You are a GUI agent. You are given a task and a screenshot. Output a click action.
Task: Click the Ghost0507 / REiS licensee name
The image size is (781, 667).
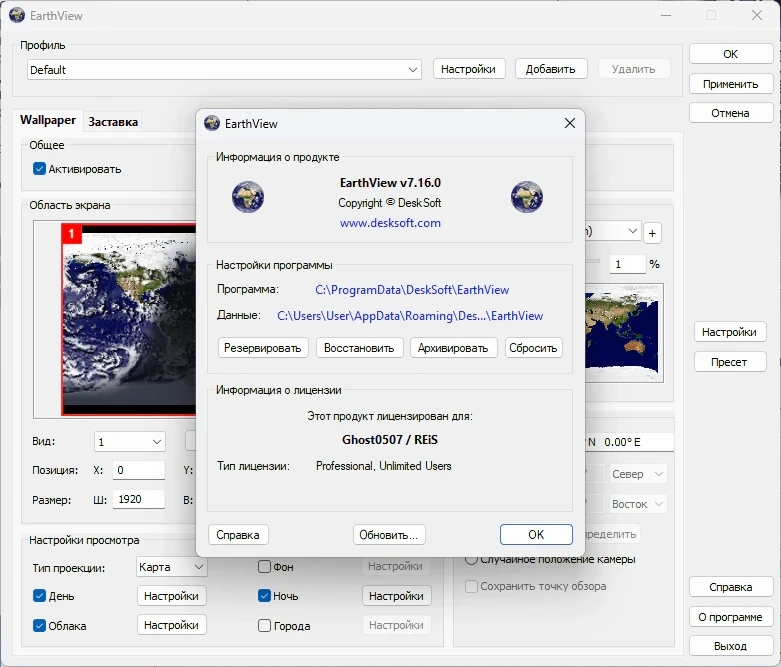pyautogui.click(x=390, y=439)
